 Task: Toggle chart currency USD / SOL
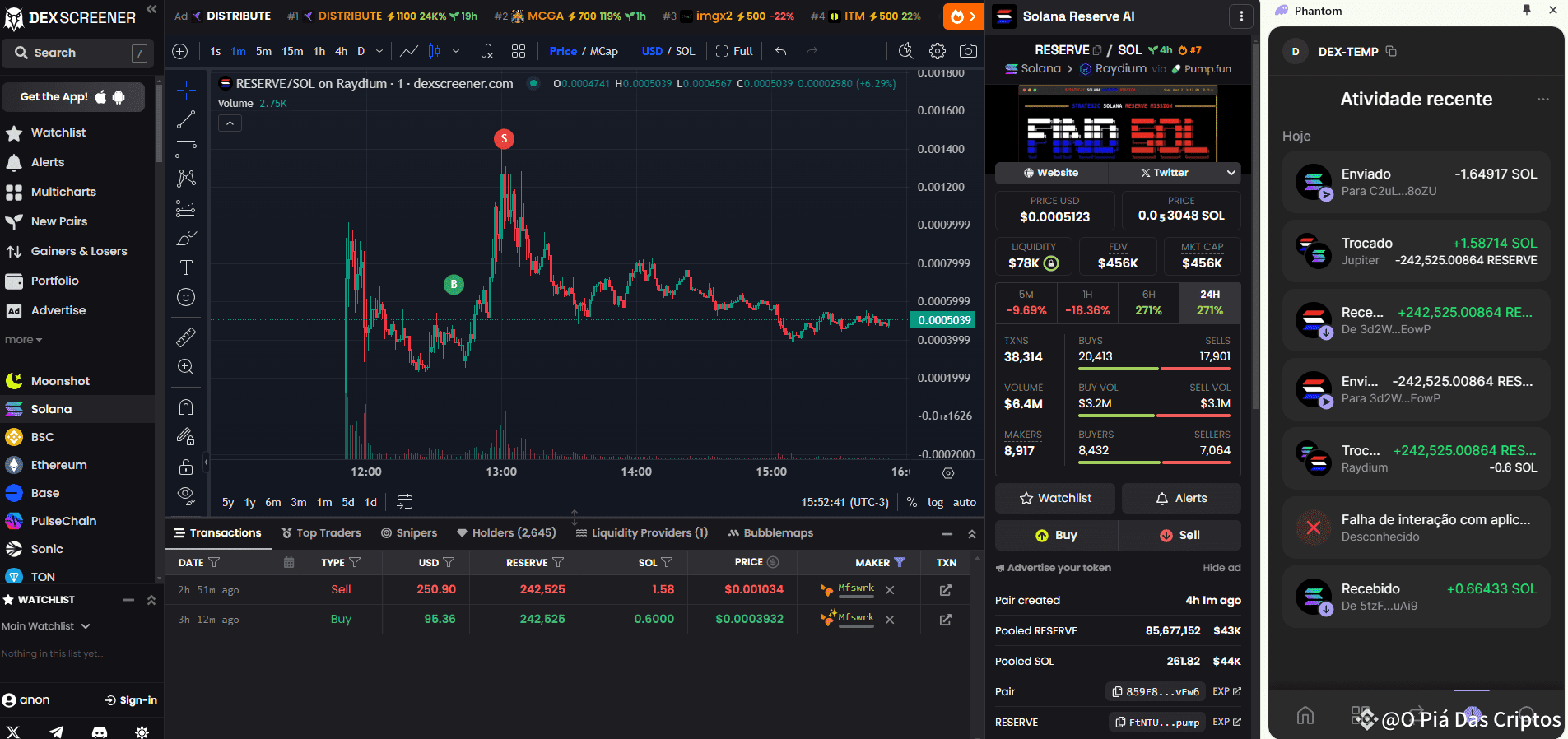668,51
